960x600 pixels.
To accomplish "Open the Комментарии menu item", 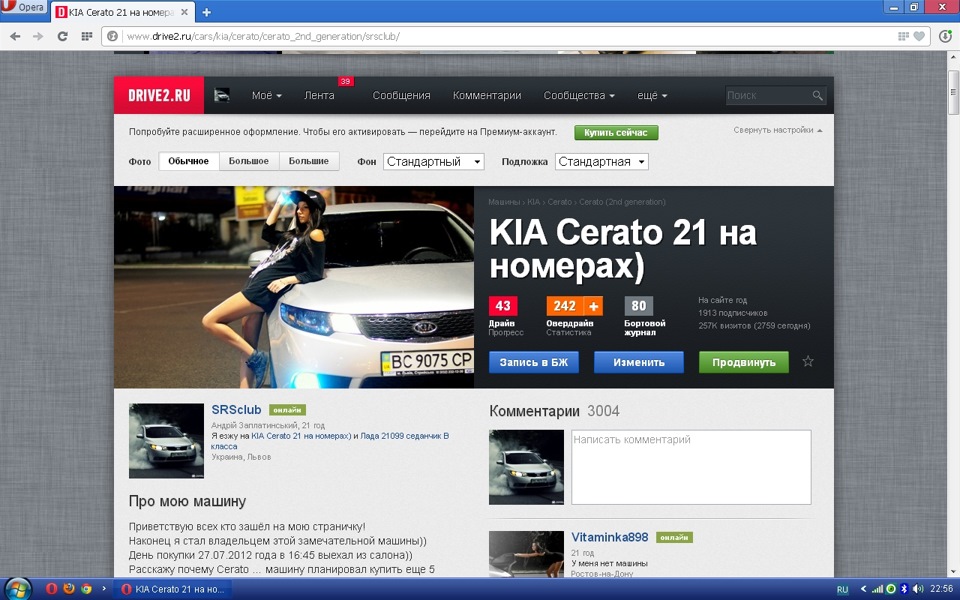I will coord(487,96).
